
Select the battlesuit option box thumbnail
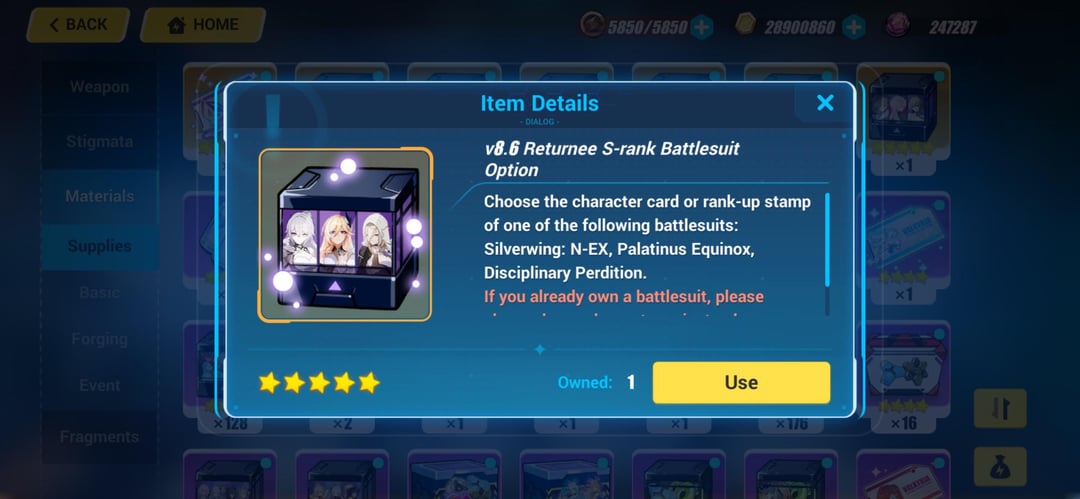pyautogui.click(x=345, y=234)
